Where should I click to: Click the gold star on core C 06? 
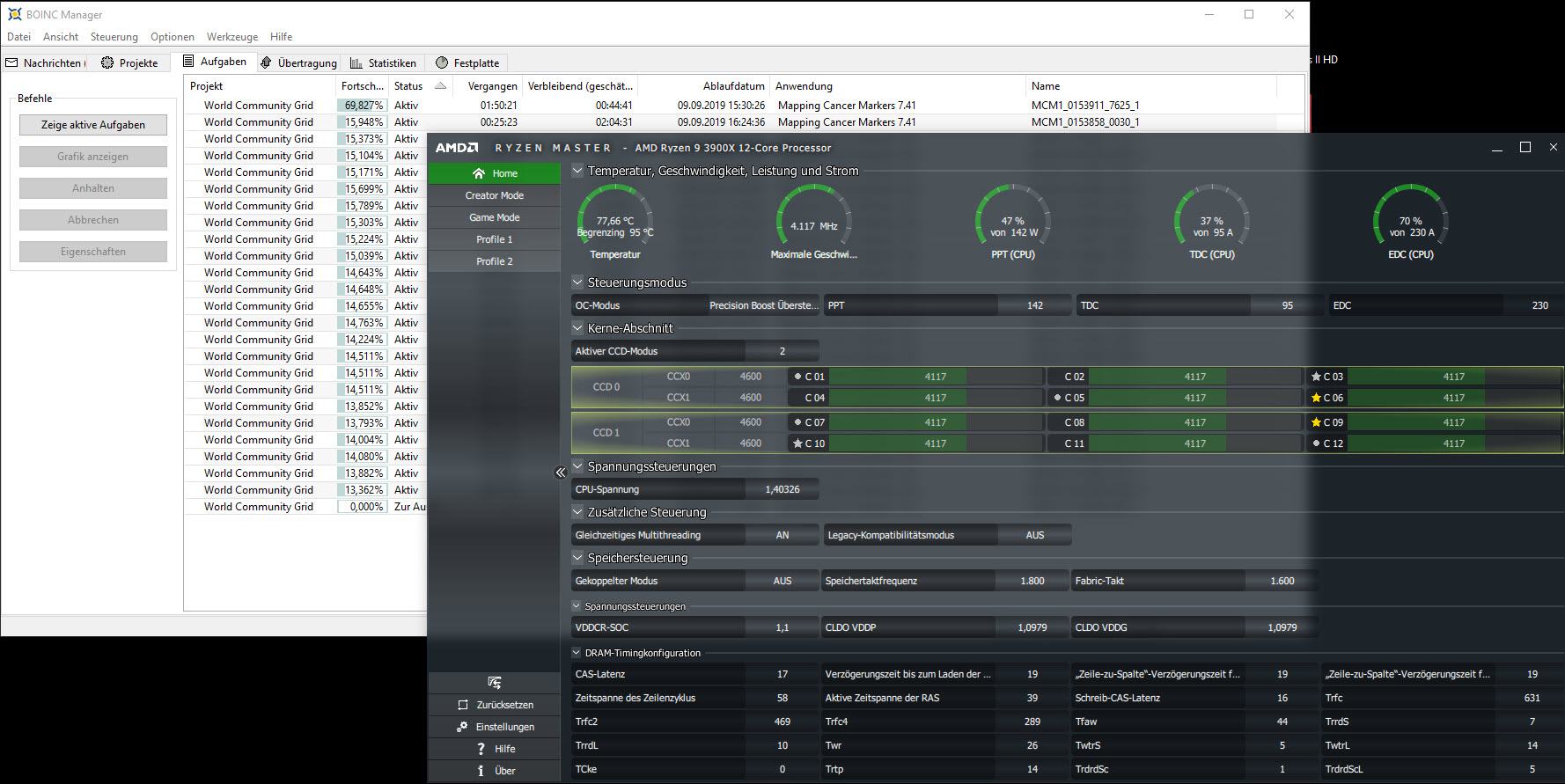click(1316, 398)
